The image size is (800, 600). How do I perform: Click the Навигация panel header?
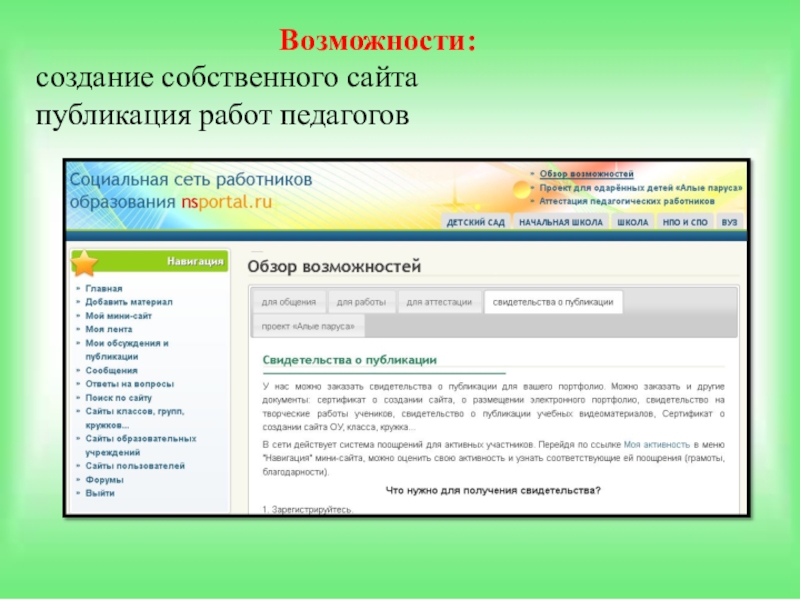[x=149, y=261]
